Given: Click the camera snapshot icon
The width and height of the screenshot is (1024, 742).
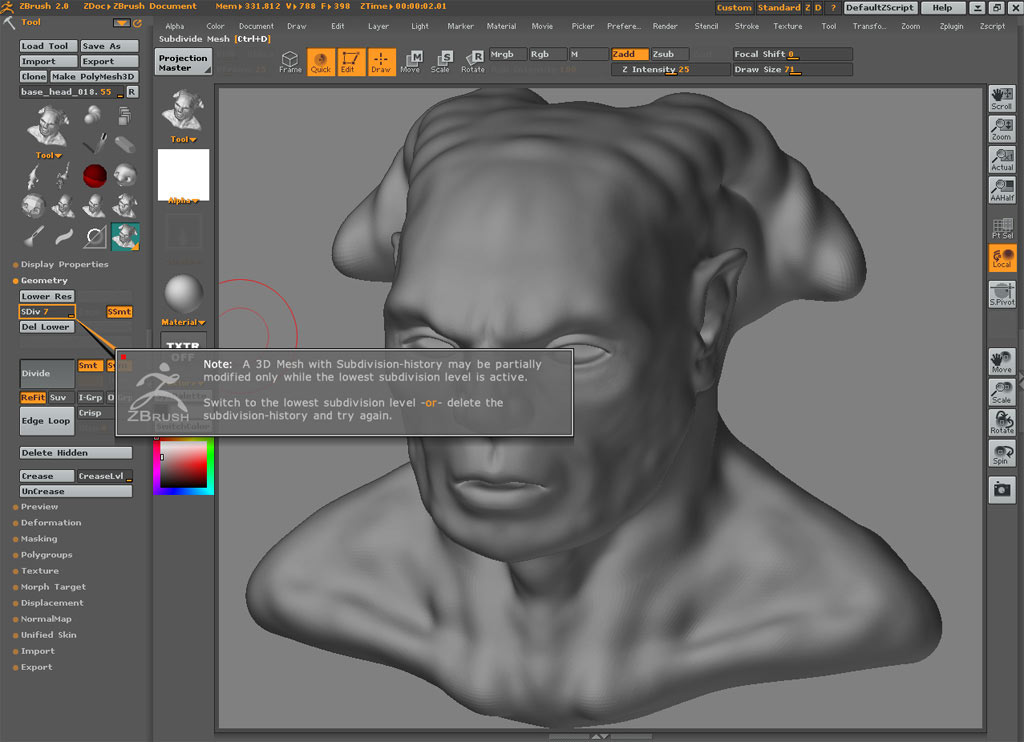Looking at the screenshot, I should pos(1001,489).
